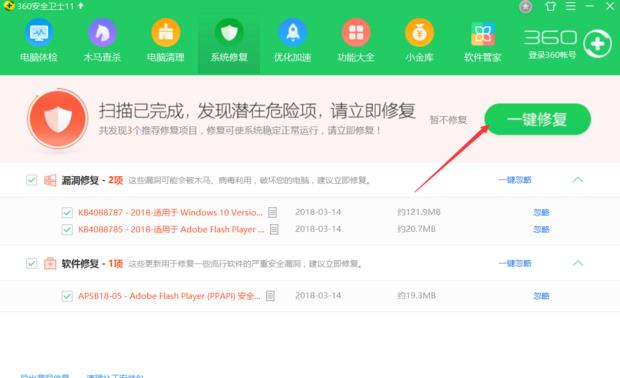Image resolution: width=620 pixels, height=378 pixels.
Task: Click 忽略 for APSB18-05 row
Action: point(541,296)
